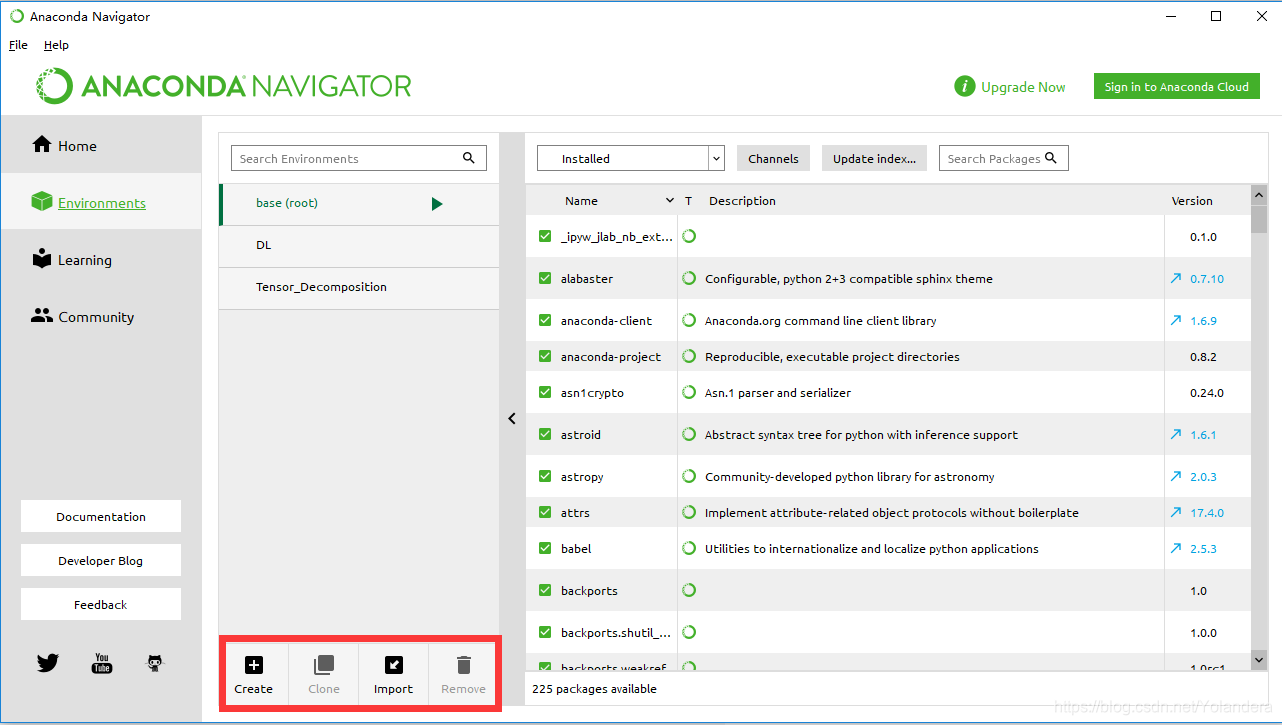Click the Remove environment trash icon

463,665
